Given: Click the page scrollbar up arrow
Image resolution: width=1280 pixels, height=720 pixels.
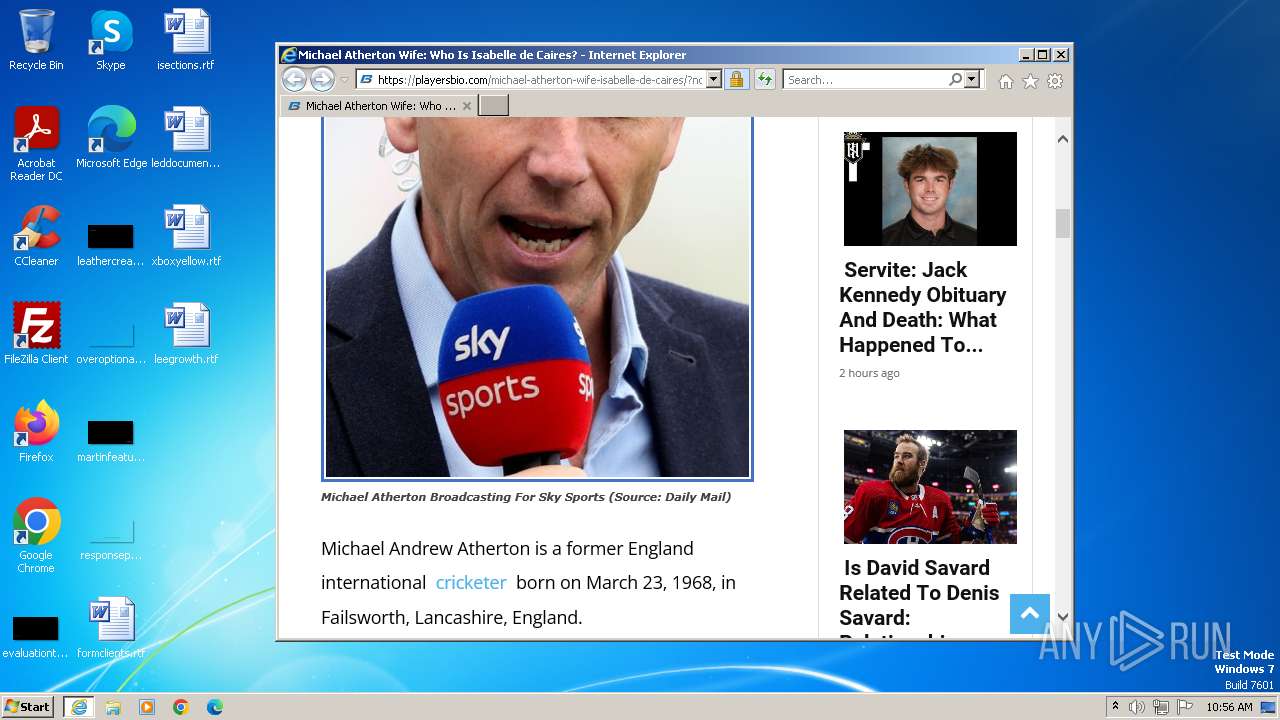Looking at the screenshot, I should click(x=1063, y=139).
